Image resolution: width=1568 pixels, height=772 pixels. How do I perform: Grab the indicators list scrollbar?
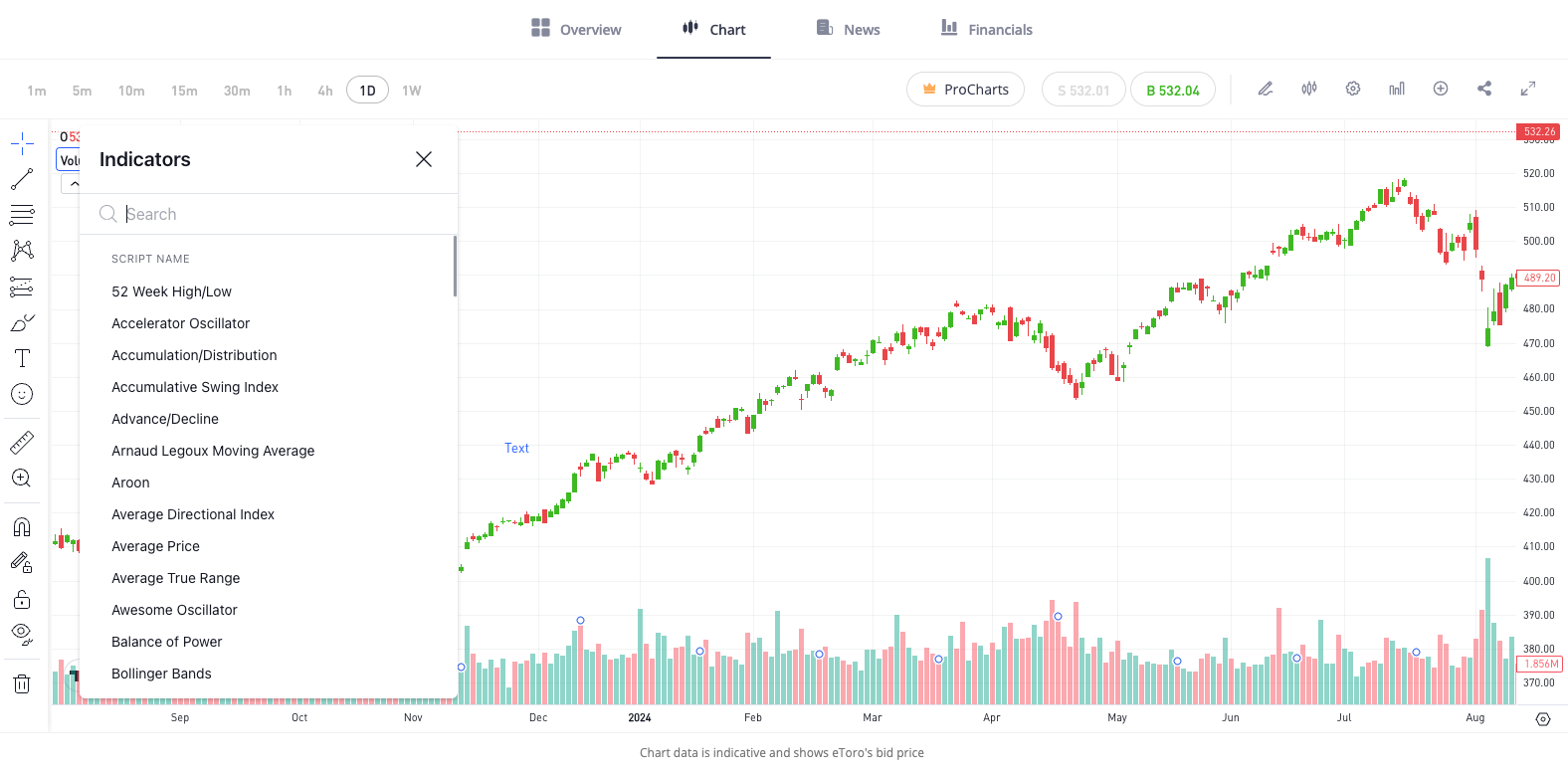(455, 266)
